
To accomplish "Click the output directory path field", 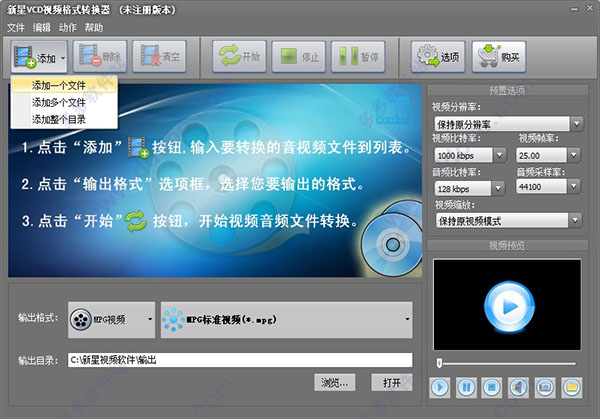I will point(240,360).
